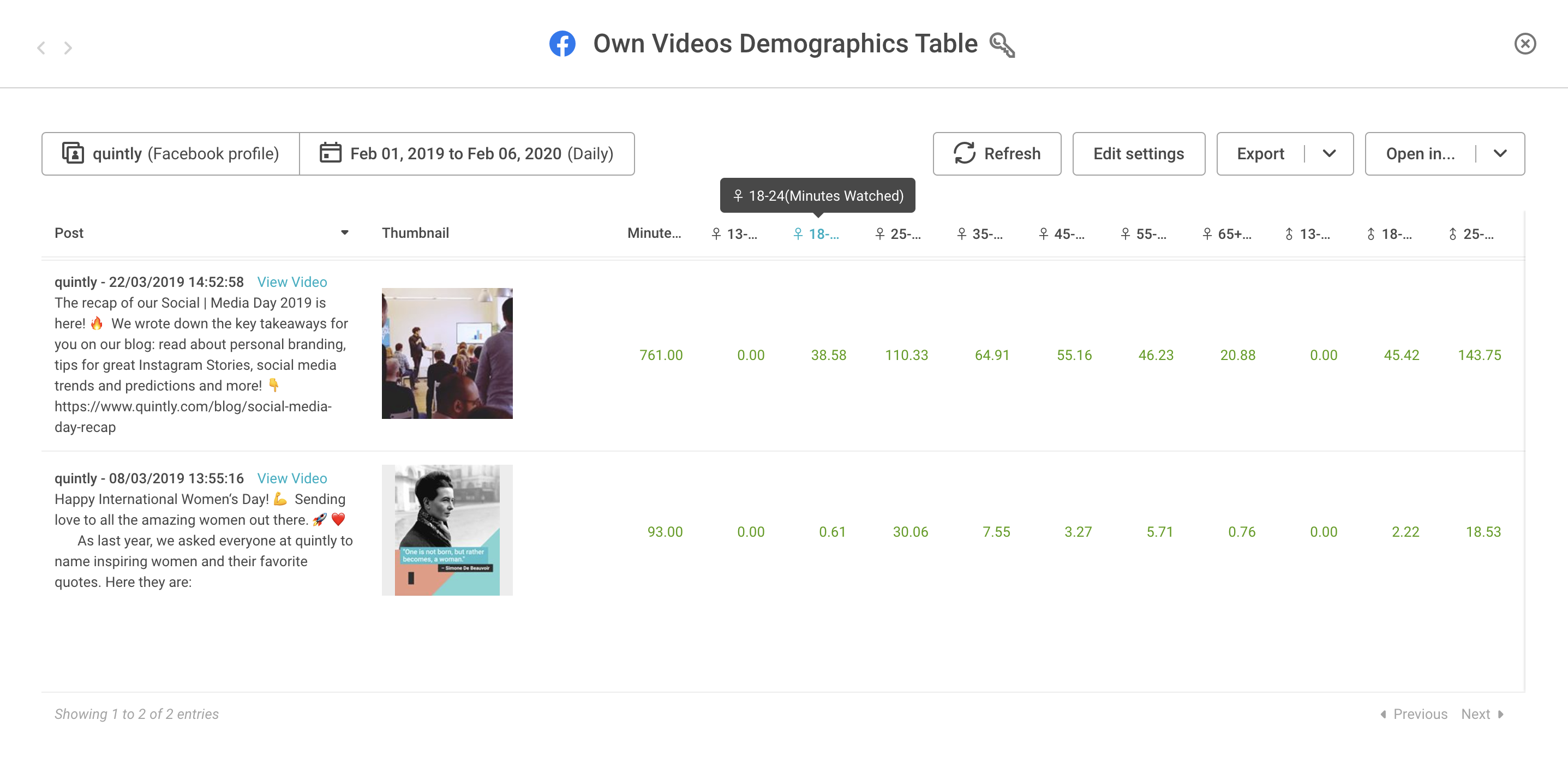Click the 18.53 value
The height and width of the screenshot is (768, 1568).
pos(1483,531)
